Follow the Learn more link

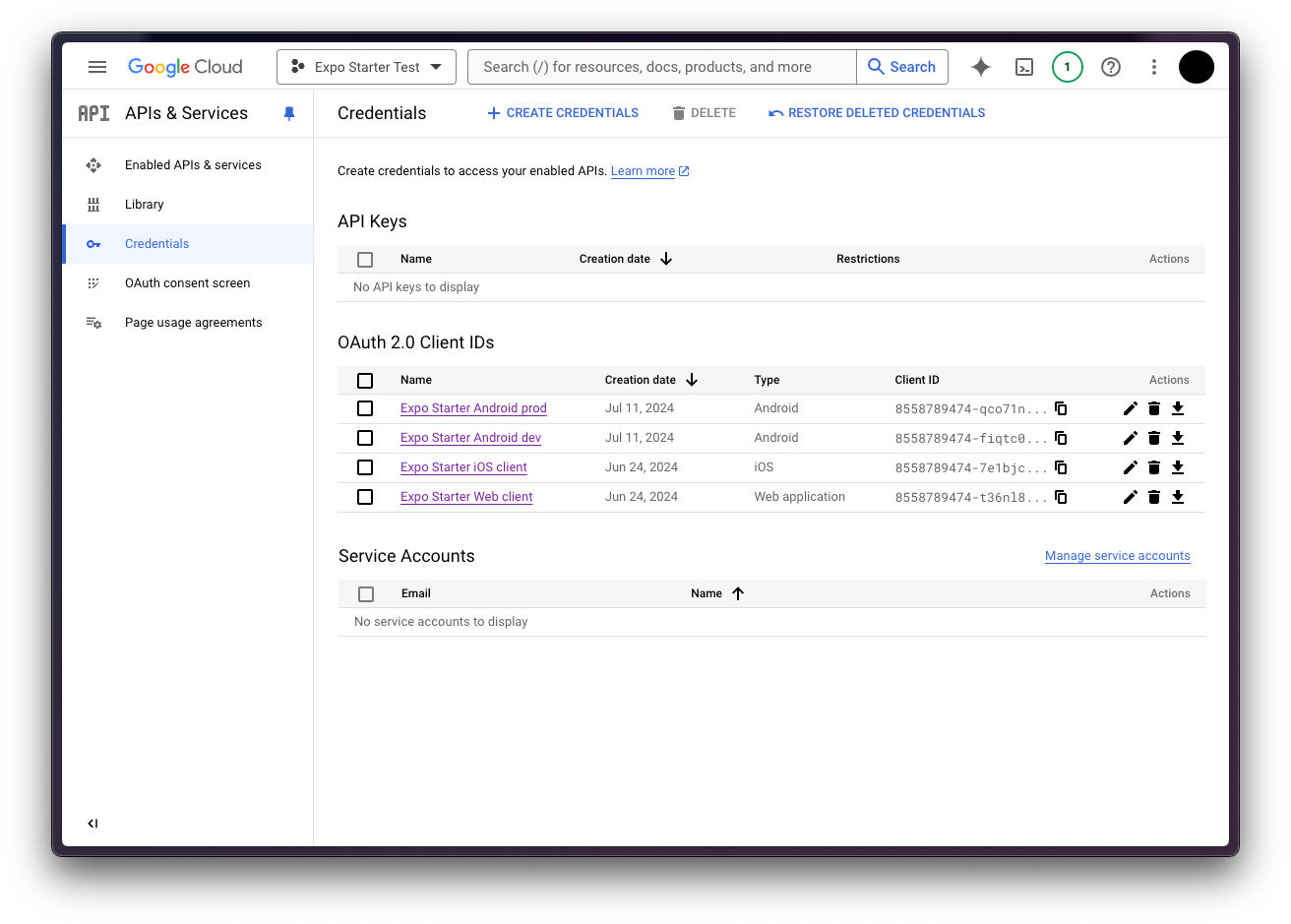coord(649,171)
